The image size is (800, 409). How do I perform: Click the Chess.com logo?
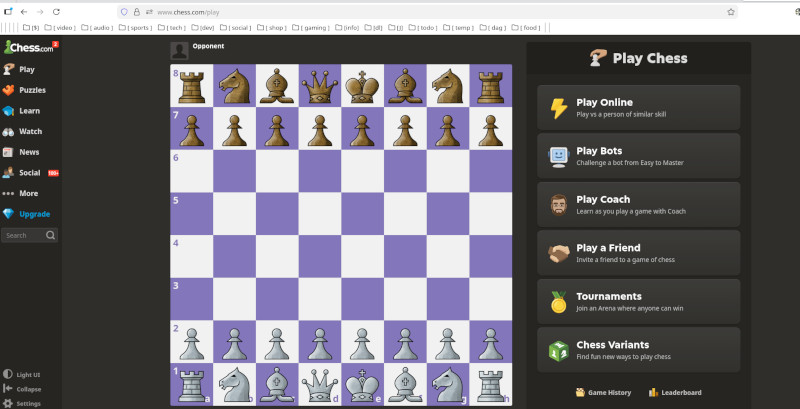tap(29, 47)
